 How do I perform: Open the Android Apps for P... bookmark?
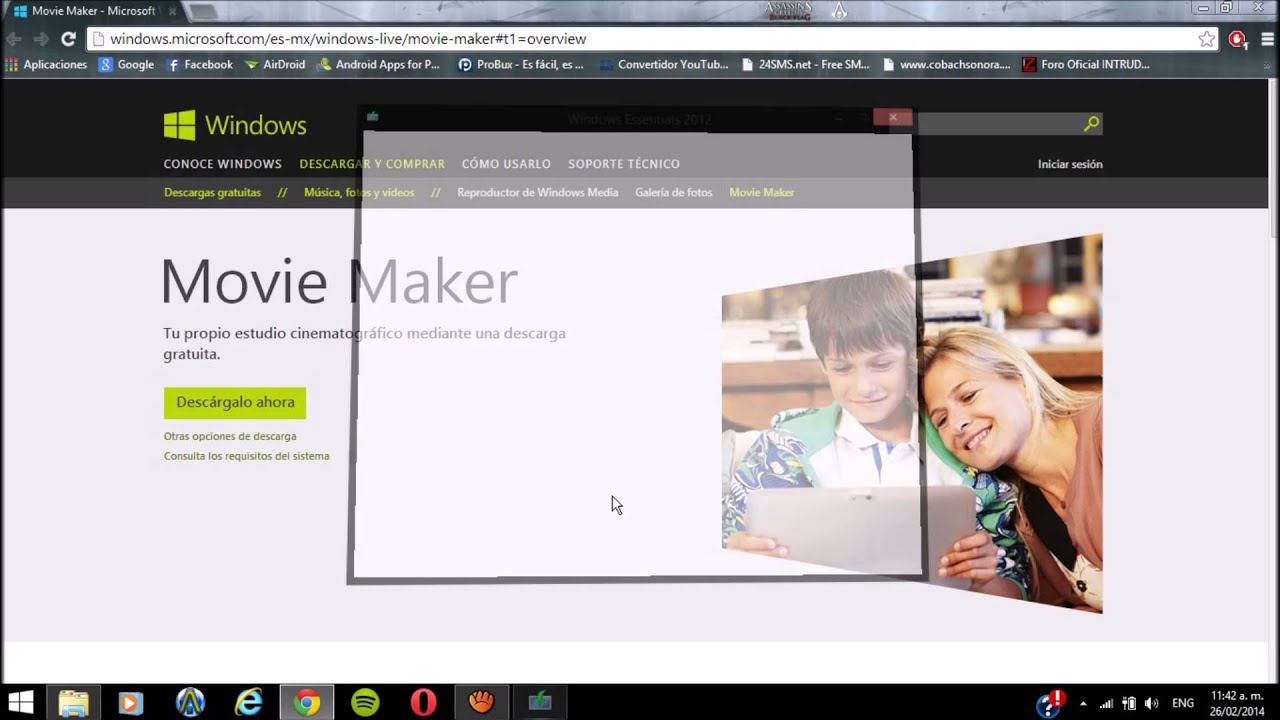(x=378, y=64)
